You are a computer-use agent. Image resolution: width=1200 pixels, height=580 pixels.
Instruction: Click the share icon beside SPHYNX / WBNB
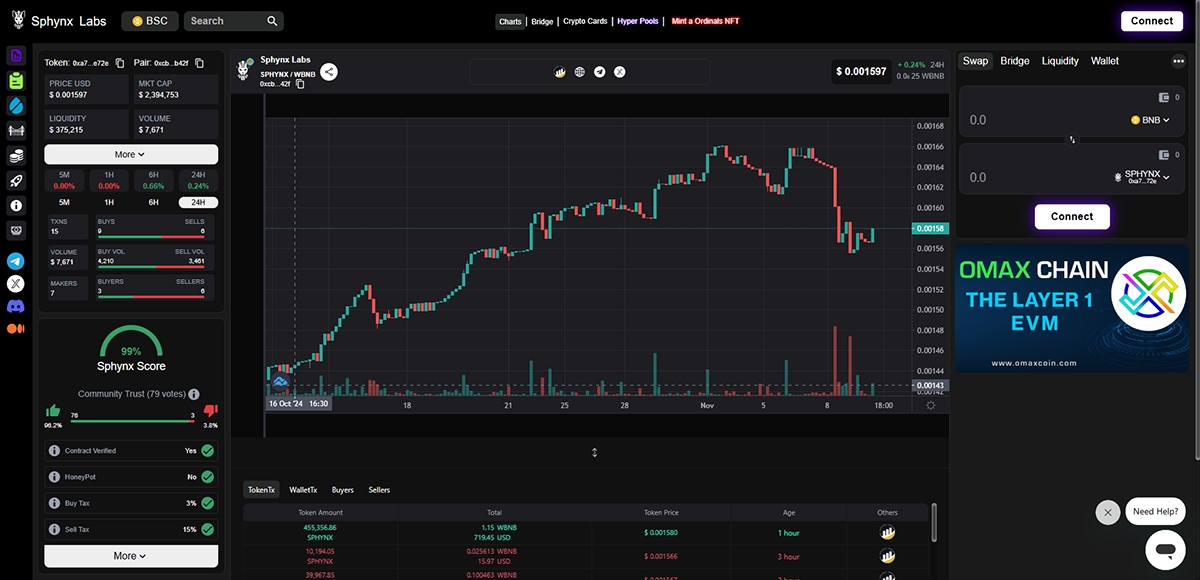pos(329,72)
